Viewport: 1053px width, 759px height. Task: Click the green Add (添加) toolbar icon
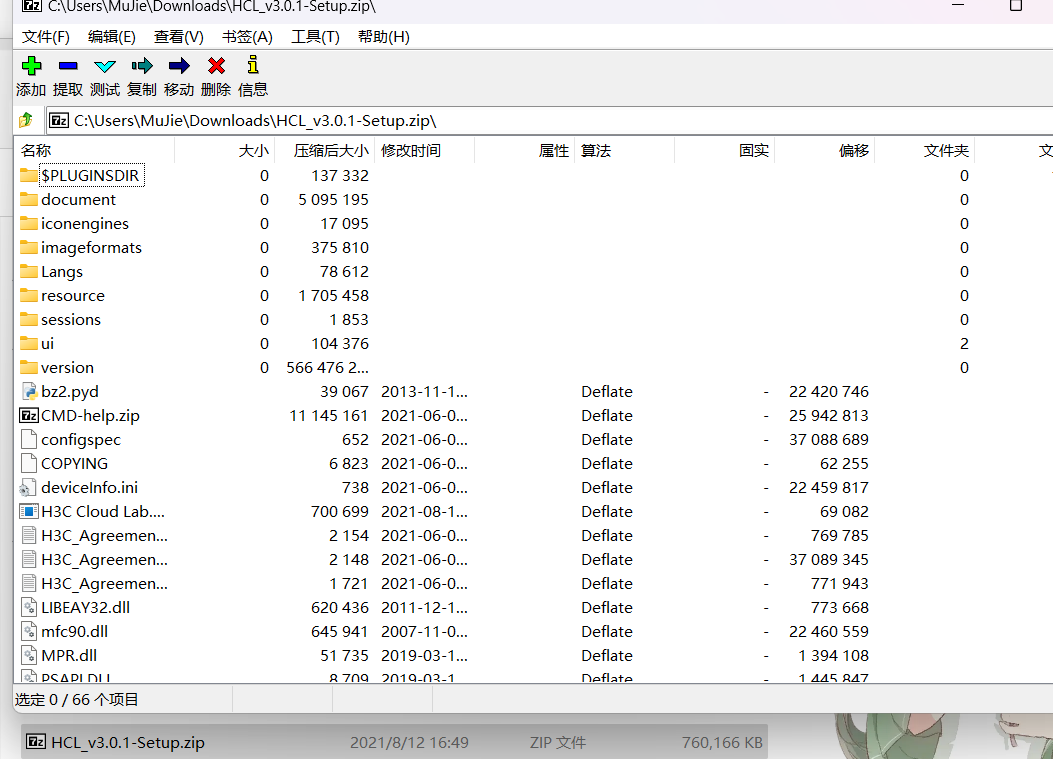click(32, 66)
